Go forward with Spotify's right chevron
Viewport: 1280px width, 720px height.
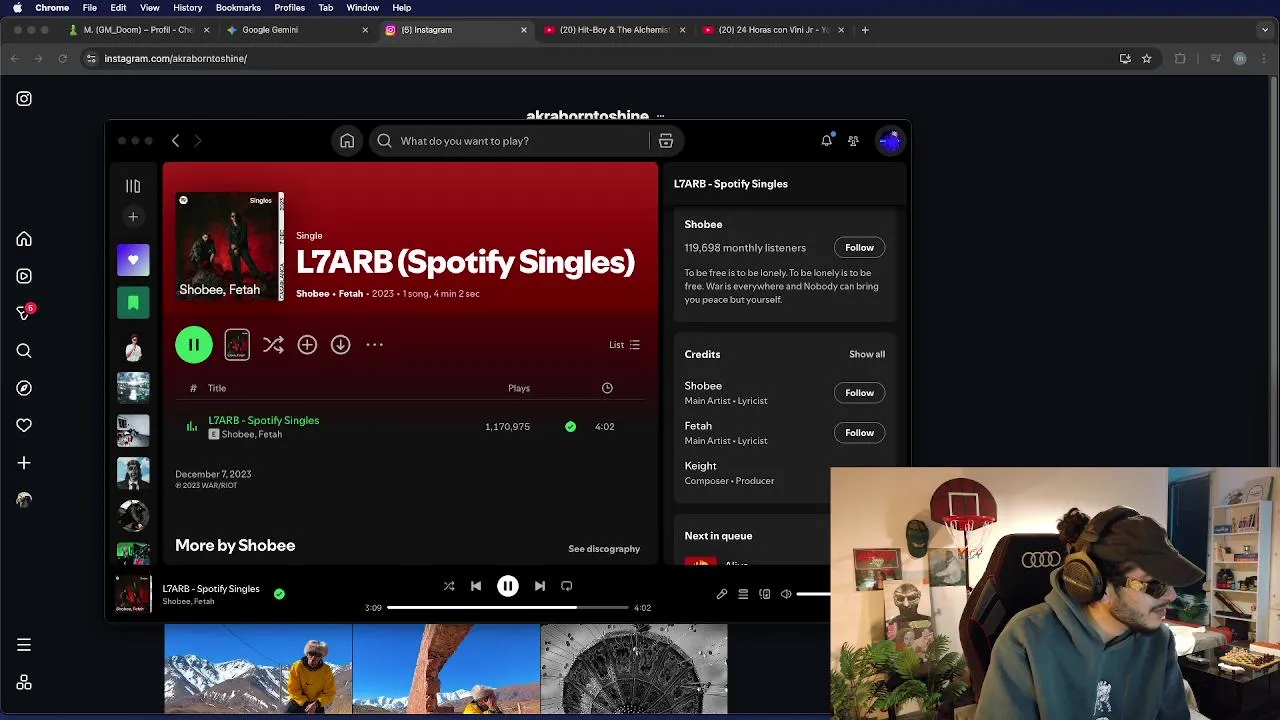197,141
